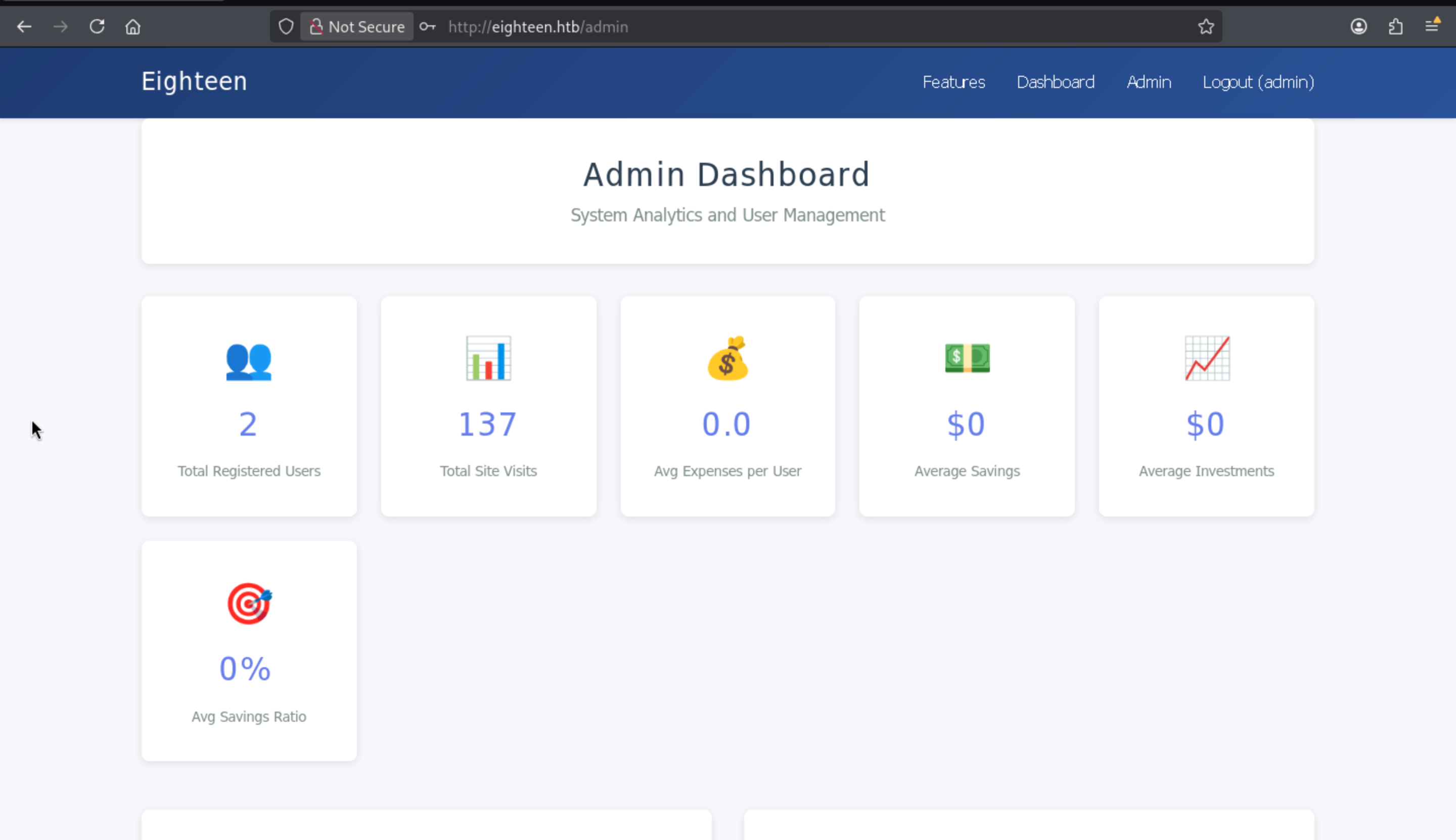Click Logout (admin) link
1456x840 pixels.
coord(1258,82)
